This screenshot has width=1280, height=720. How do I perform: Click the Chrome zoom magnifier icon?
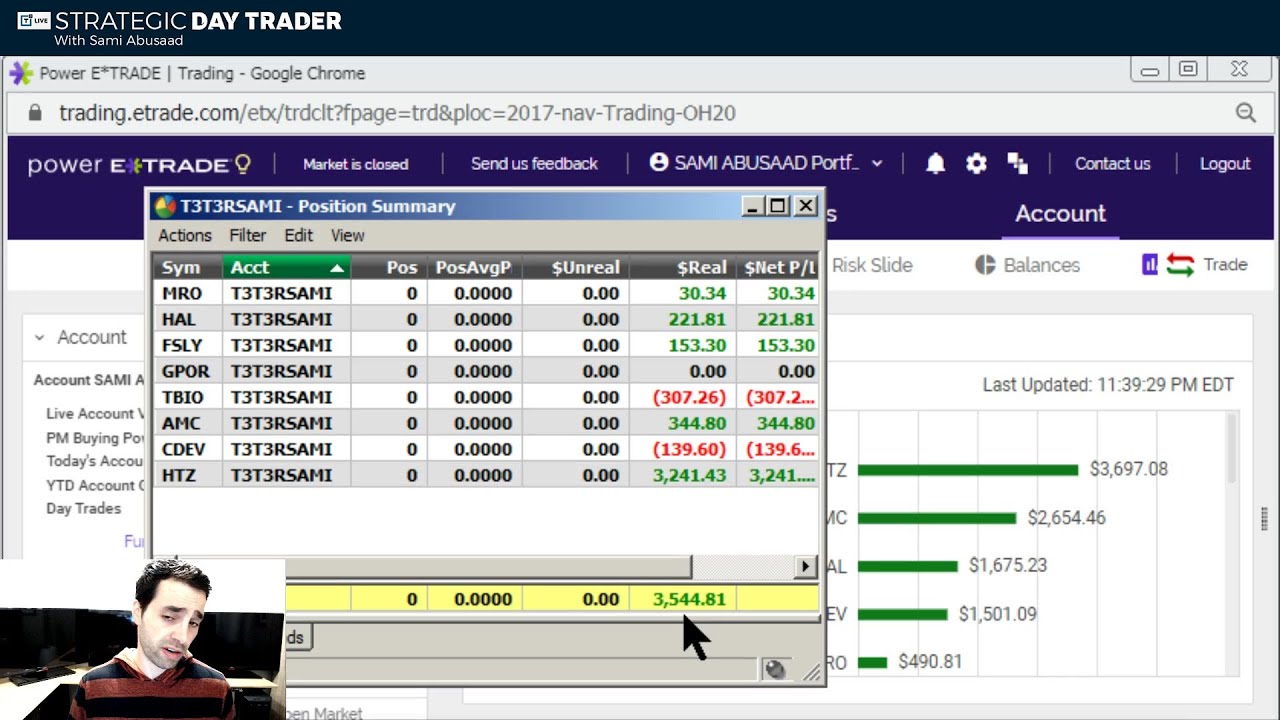tap(1245, 113)
